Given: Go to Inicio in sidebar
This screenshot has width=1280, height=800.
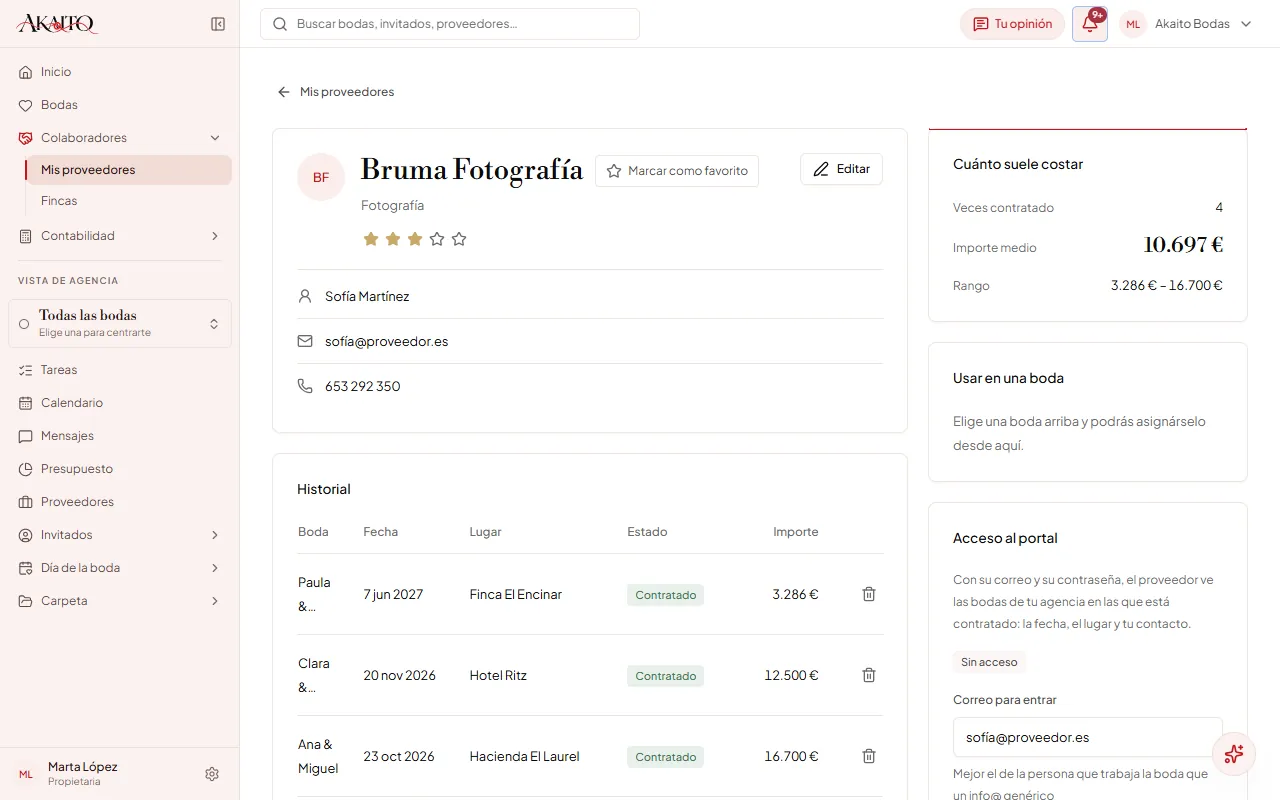Looking at the screenshot, I should coord(120,72).
